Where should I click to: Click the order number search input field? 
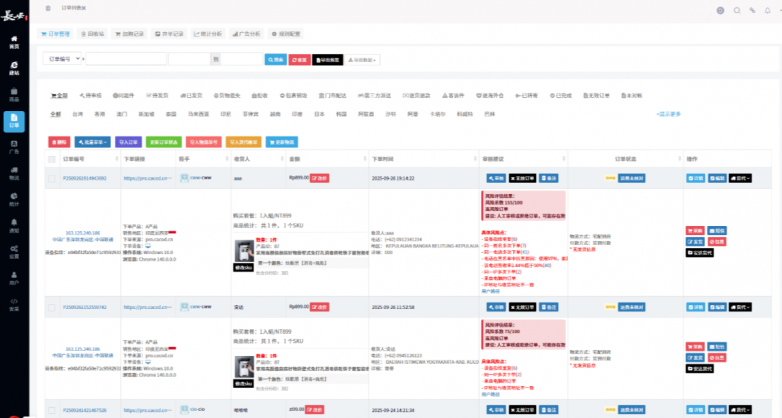click(126, 59)
